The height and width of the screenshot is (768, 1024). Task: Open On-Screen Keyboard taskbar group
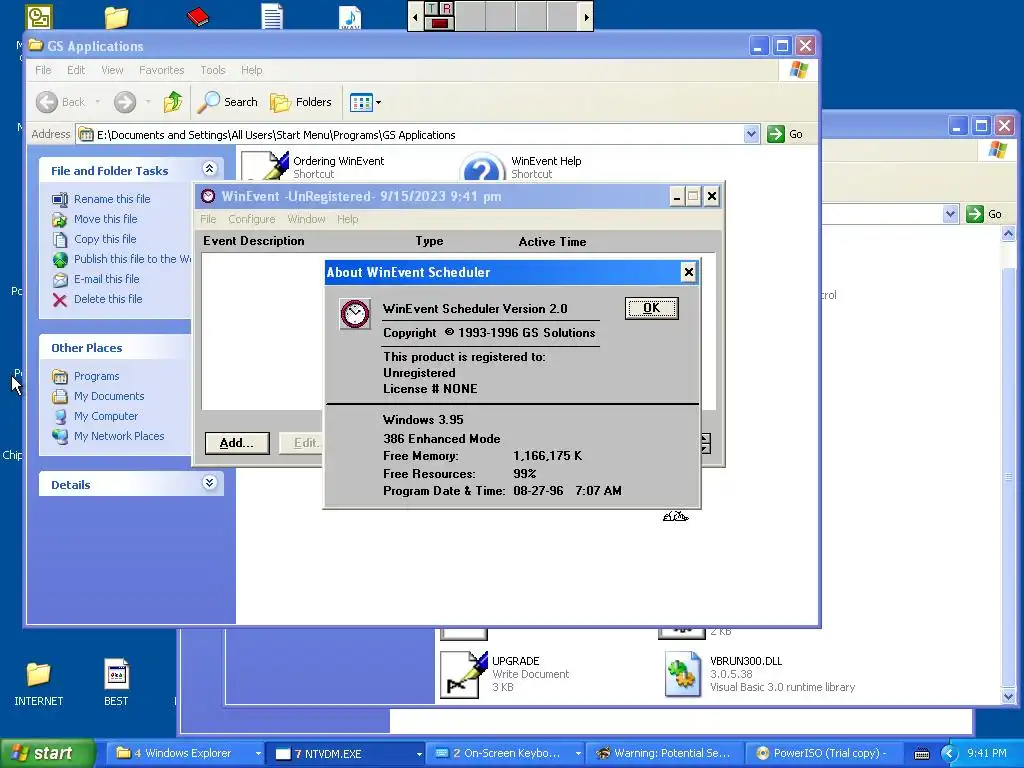tap(506, 753)
